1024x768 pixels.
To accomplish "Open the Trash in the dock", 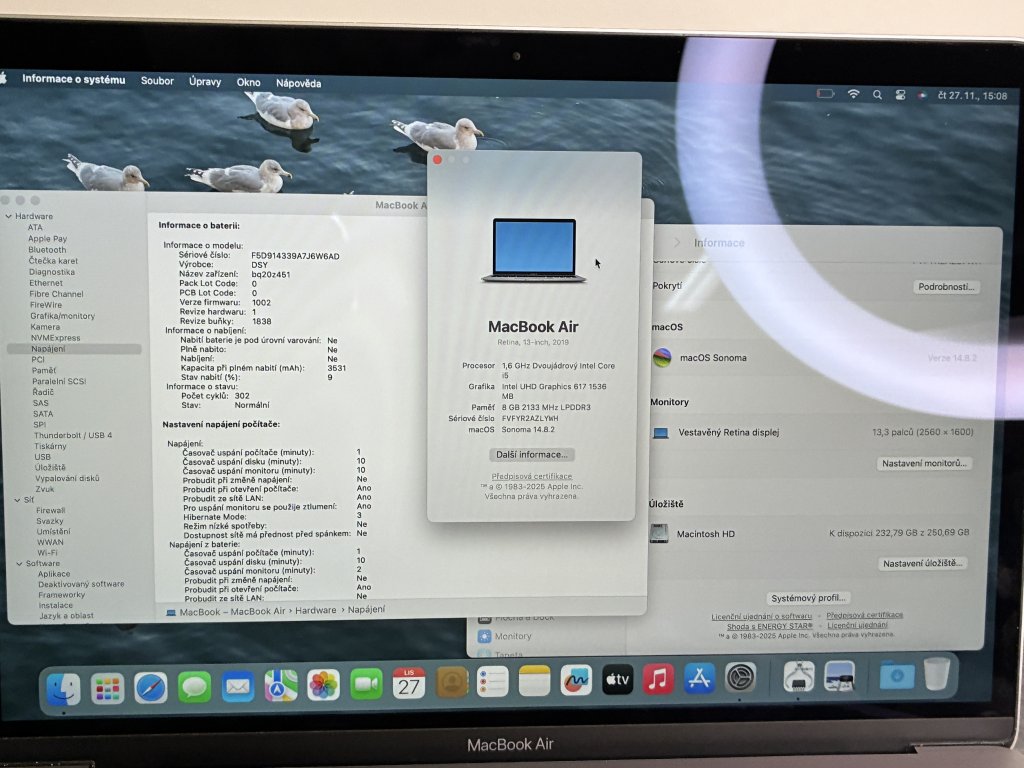I will coord(937,675).
